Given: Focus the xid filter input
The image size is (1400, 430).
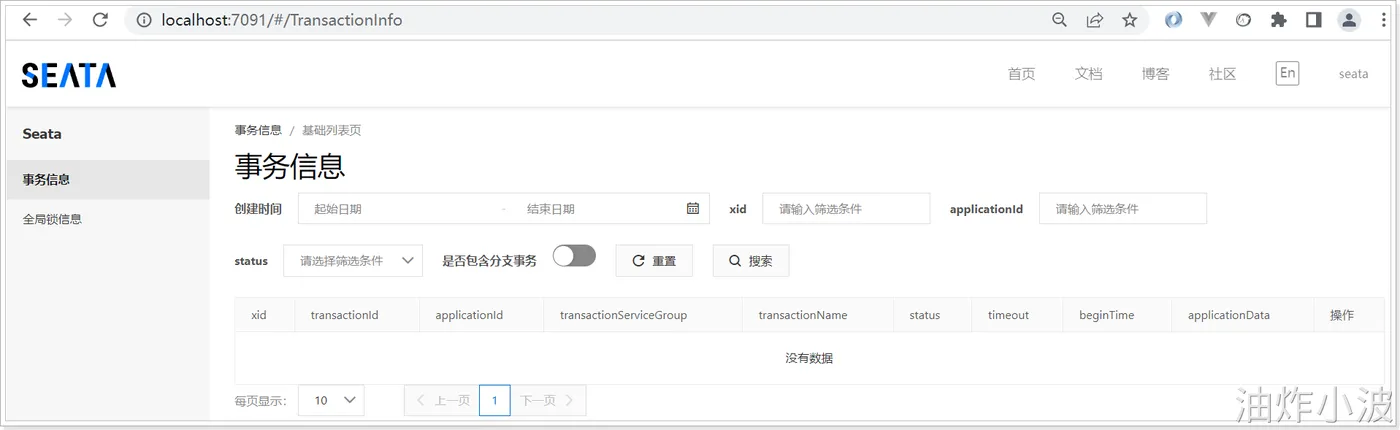Looking at the screenshot, I should coord(846,208).
